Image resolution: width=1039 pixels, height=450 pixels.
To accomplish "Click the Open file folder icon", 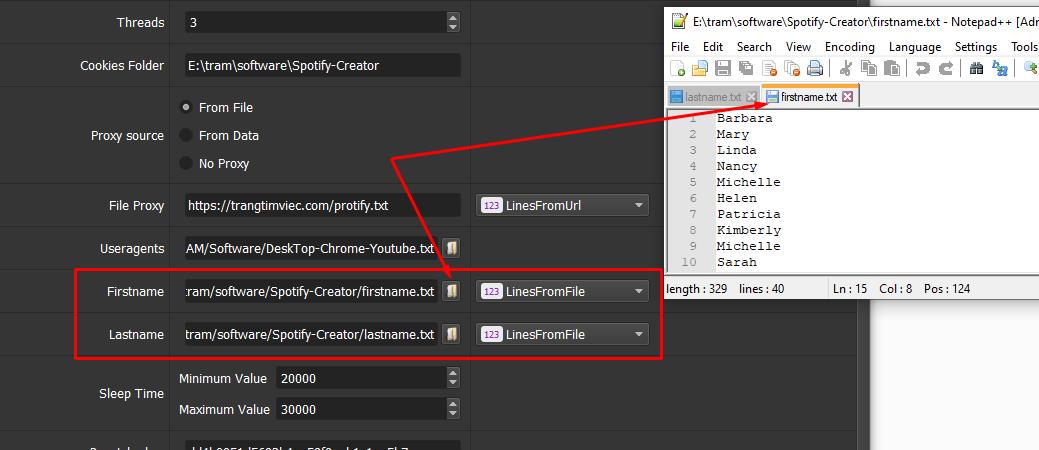I will coord(700,68).
